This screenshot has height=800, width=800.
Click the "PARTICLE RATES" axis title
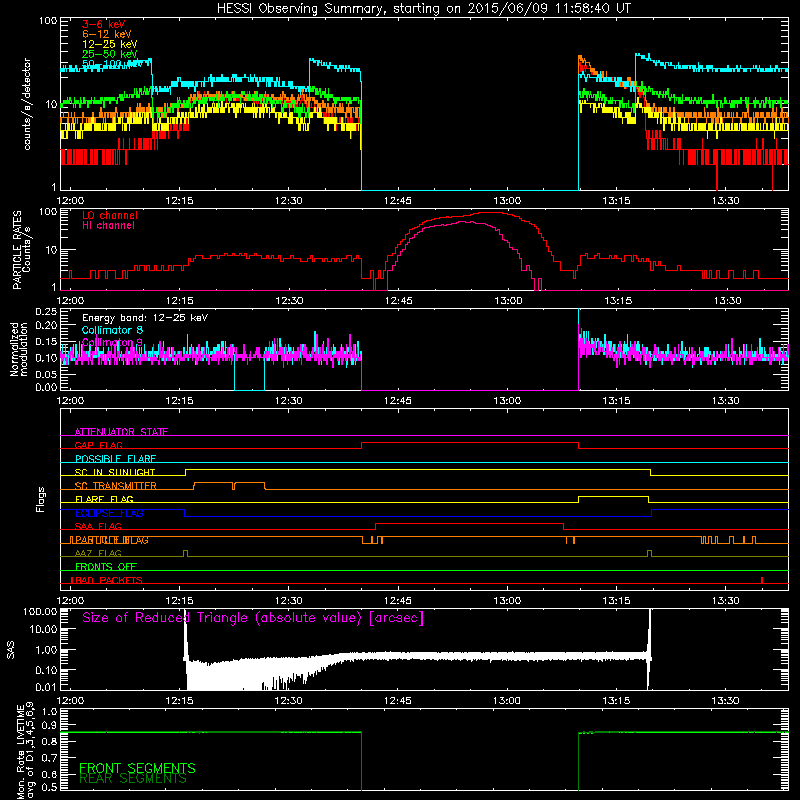pos(17,250)
